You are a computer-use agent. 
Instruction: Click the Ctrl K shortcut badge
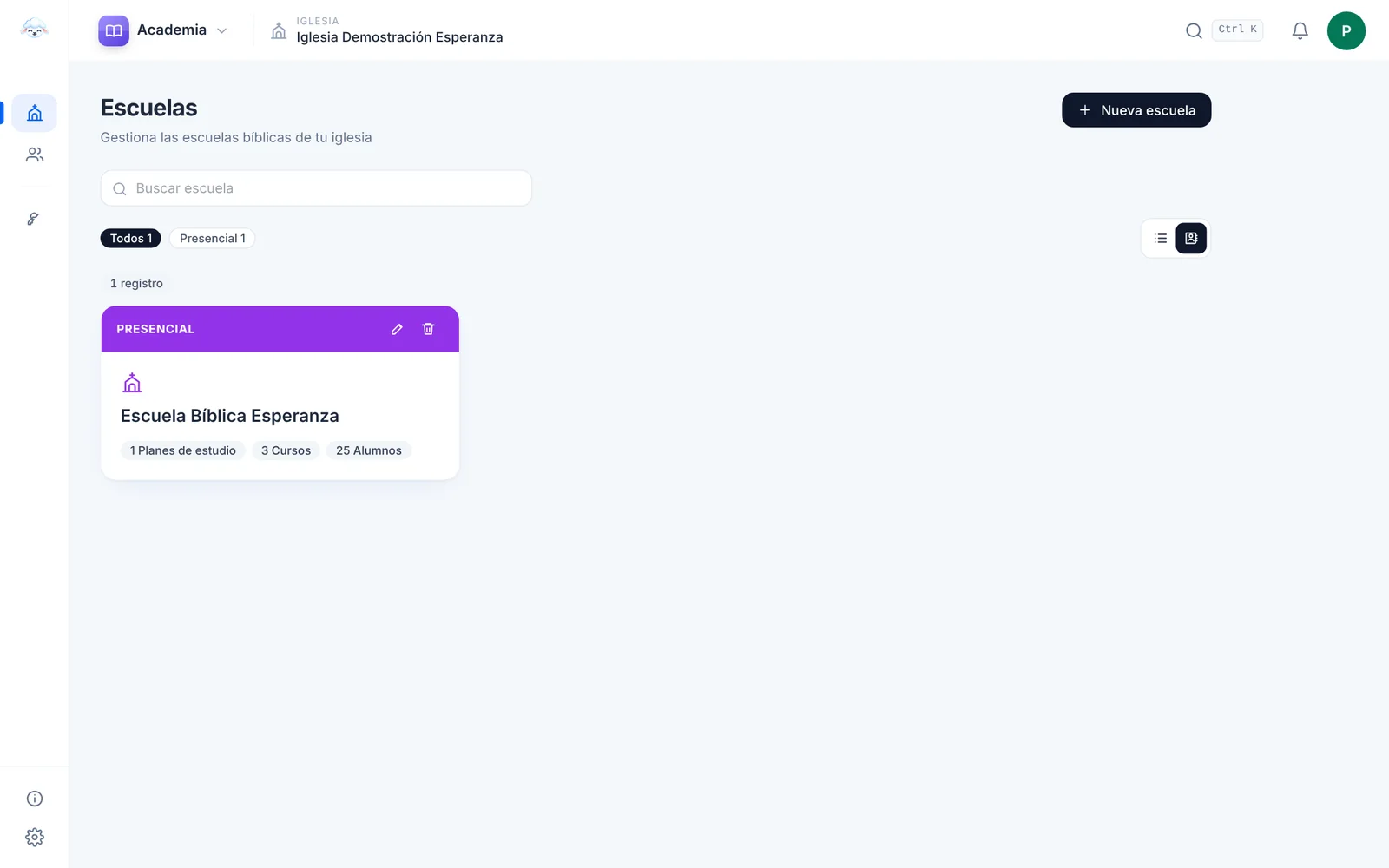tap(1237, 30)
